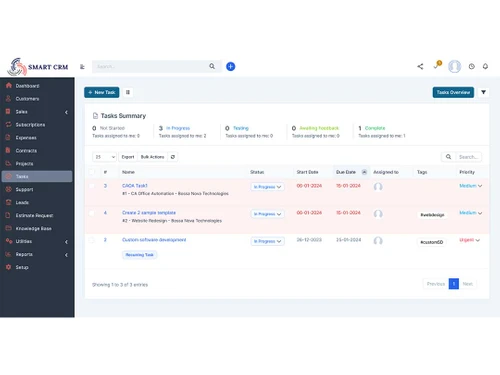Tick the checkbox for CAOA Task1 row
Image resolution: width=500 pixels, height=375 pixels.
(92, 186)
